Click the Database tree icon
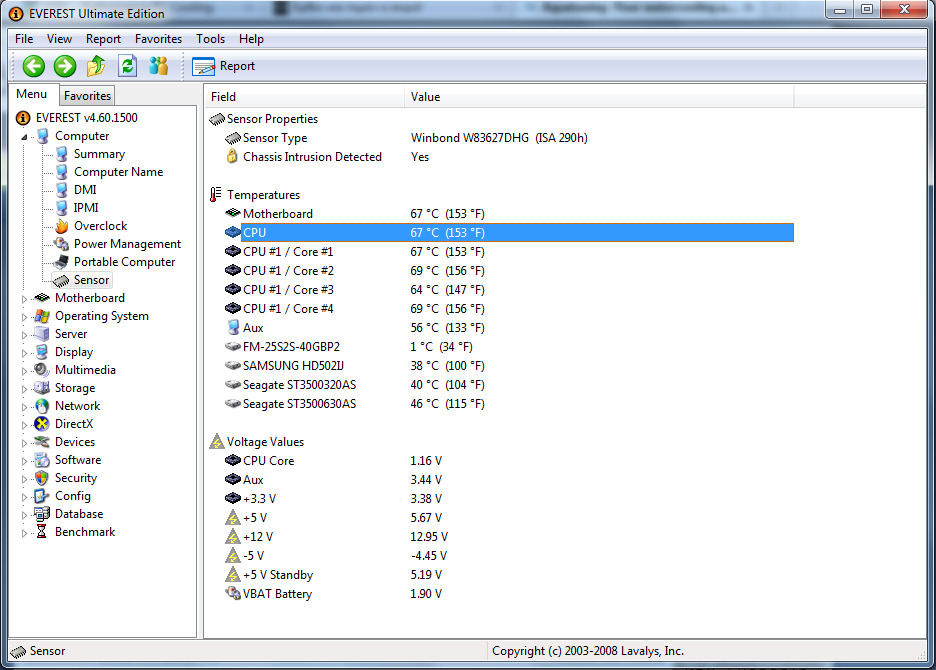This screenshot has height=670, width=936. click(42, 514)
